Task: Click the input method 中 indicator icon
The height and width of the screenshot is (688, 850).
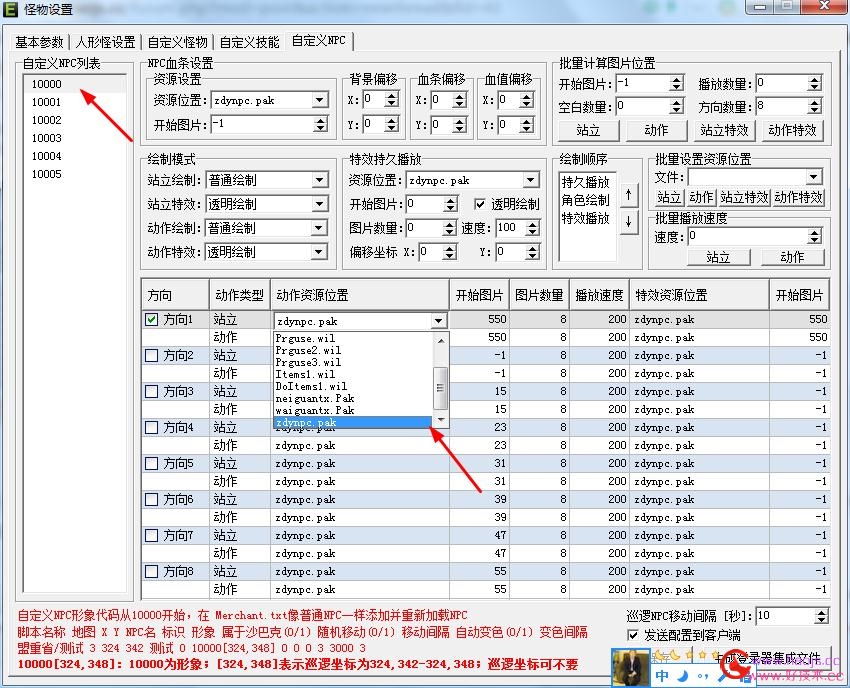Action: tap(662, 676)
